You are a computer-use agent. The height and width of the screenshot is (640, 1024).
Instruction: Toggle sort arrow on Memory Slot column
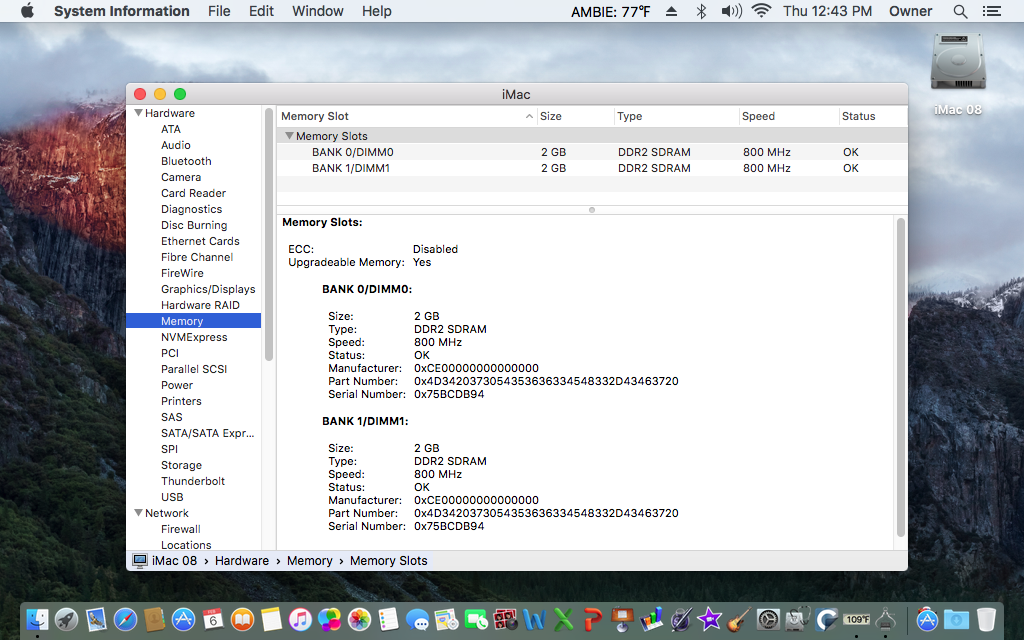tap(529, 116)
